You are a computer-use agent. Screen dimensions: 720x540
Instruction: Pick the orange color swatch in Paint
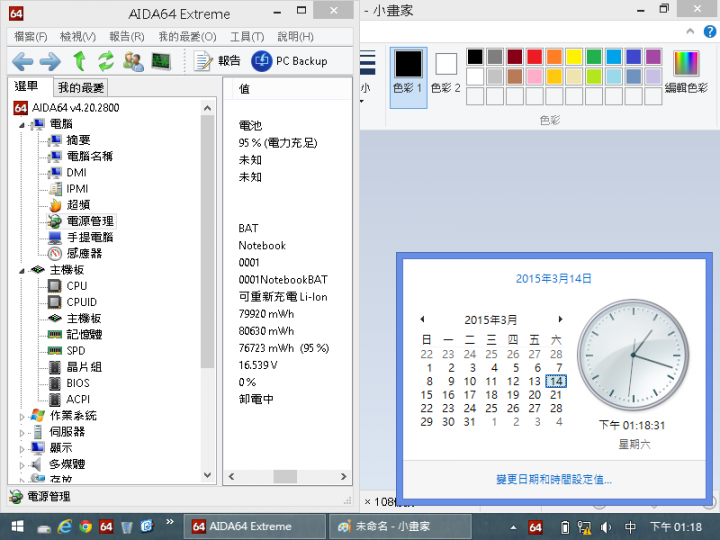pos(554,57)
